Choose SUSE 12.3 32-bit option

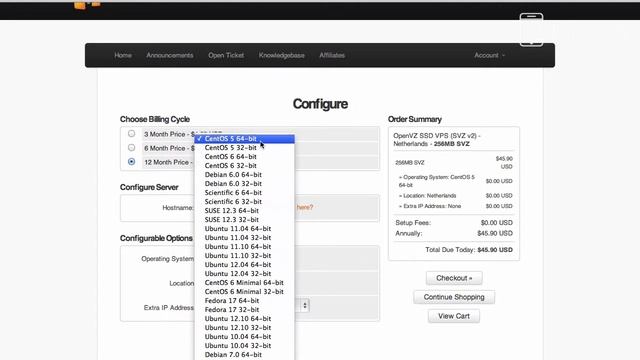(244, 220)
